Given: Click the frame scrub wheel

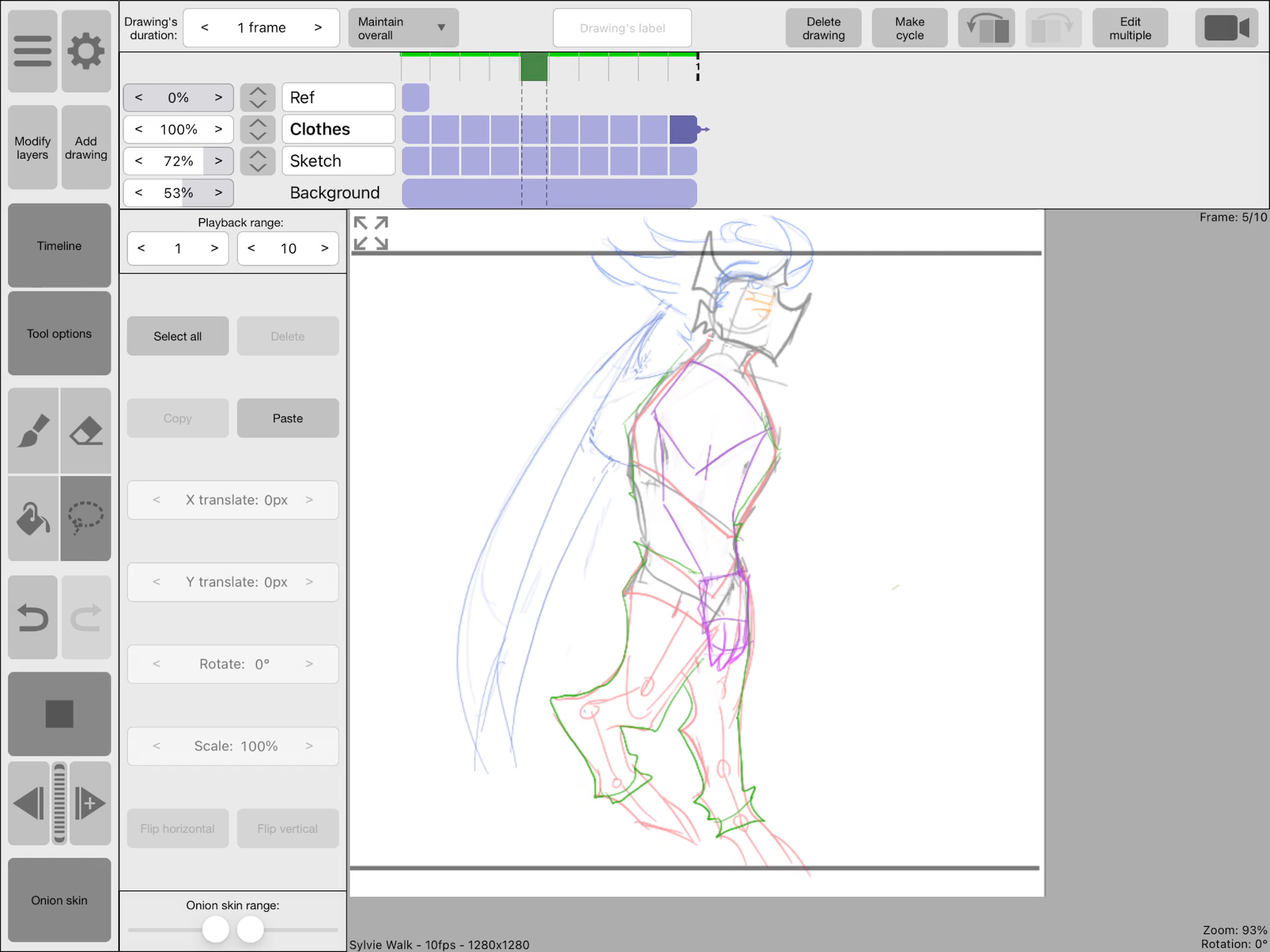Looking at the screenshot, I should click(60, 803).
